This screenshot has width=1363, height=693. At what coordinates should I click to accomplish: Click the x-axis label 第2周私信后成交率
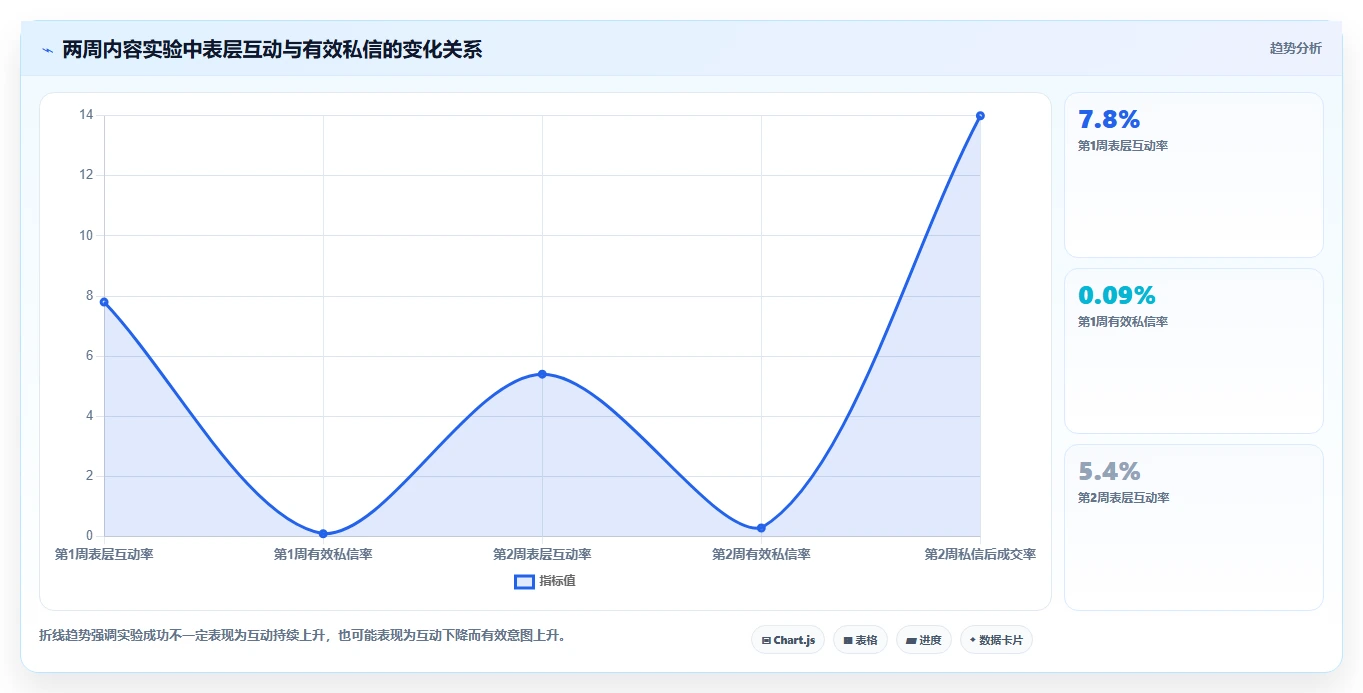pos(980,554)
